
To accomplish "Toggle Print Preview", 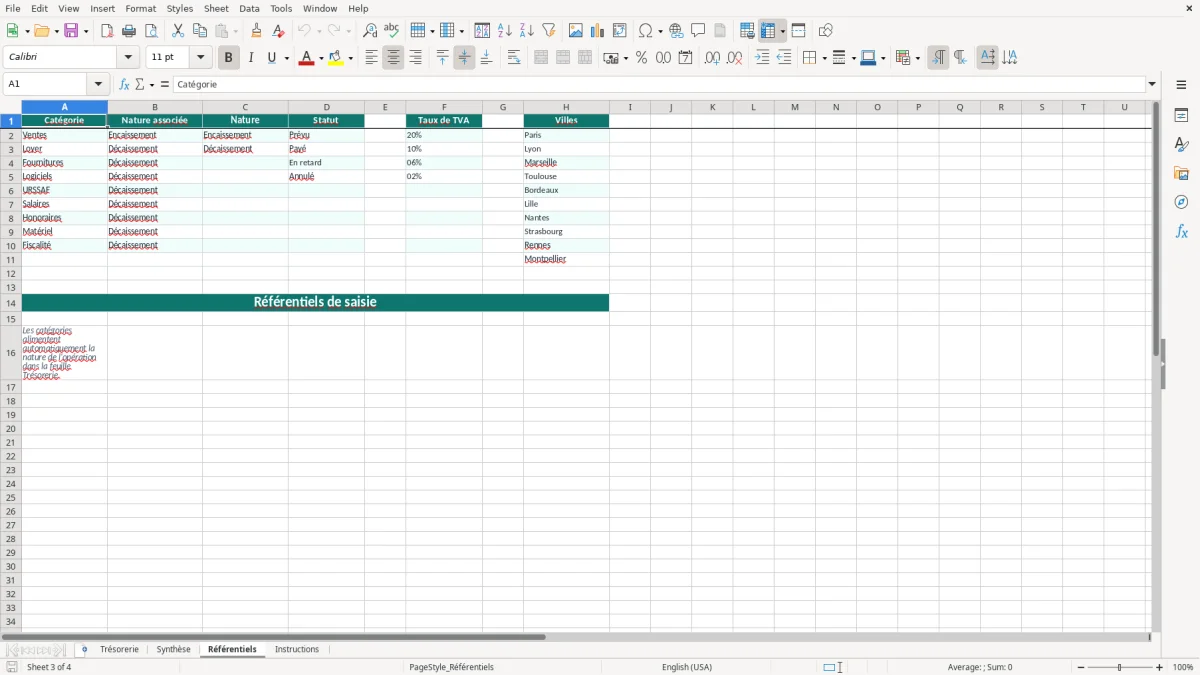I will pyautogui.click(x=151, y=31).
